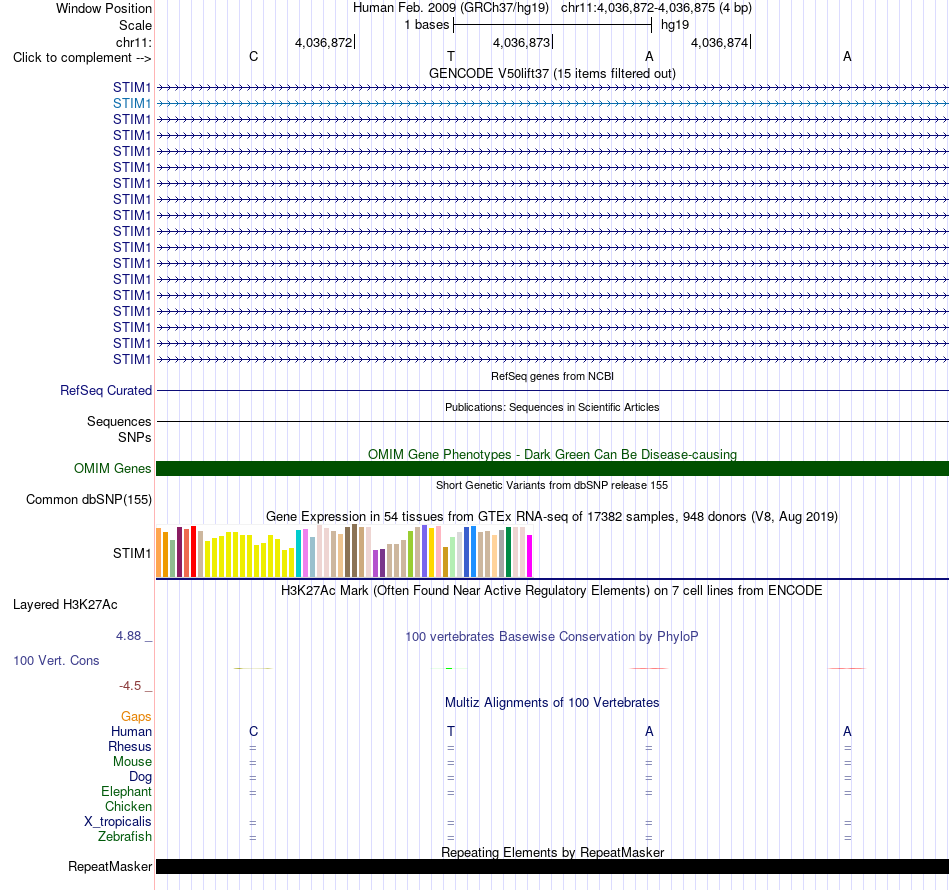Click the dark green OMIM Genes bar
Screen dimensions: 950x890
click(x=552, y=468)
